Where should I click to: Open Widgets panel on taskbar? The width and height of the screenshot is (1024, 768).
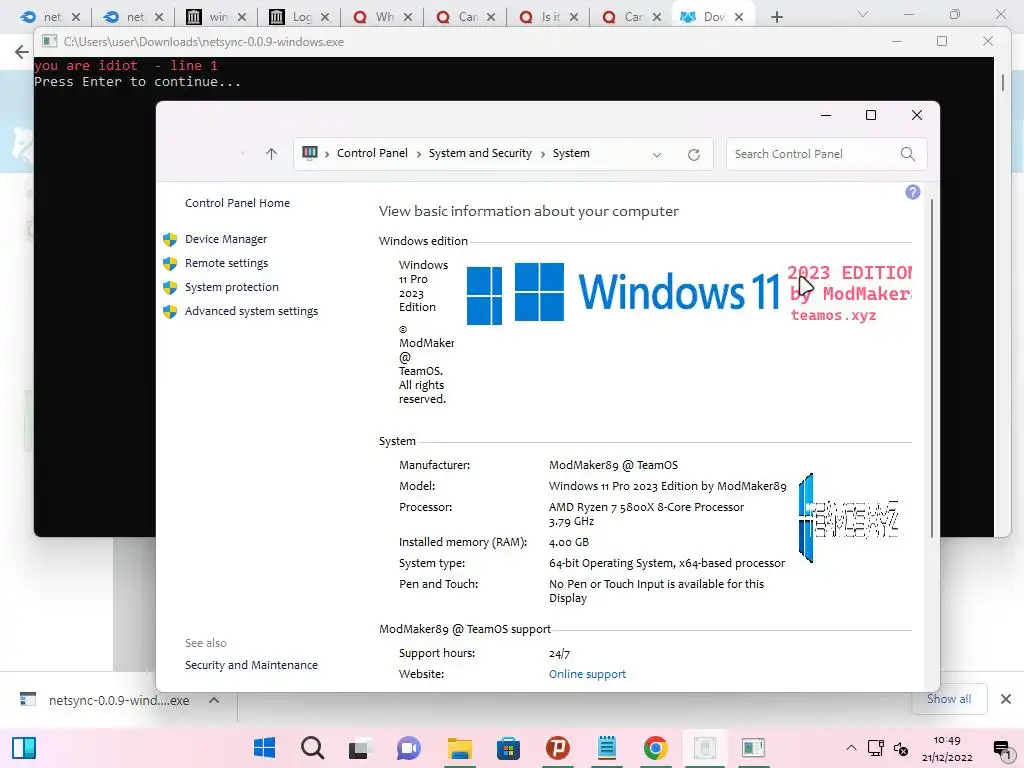(x=24, y=748)
